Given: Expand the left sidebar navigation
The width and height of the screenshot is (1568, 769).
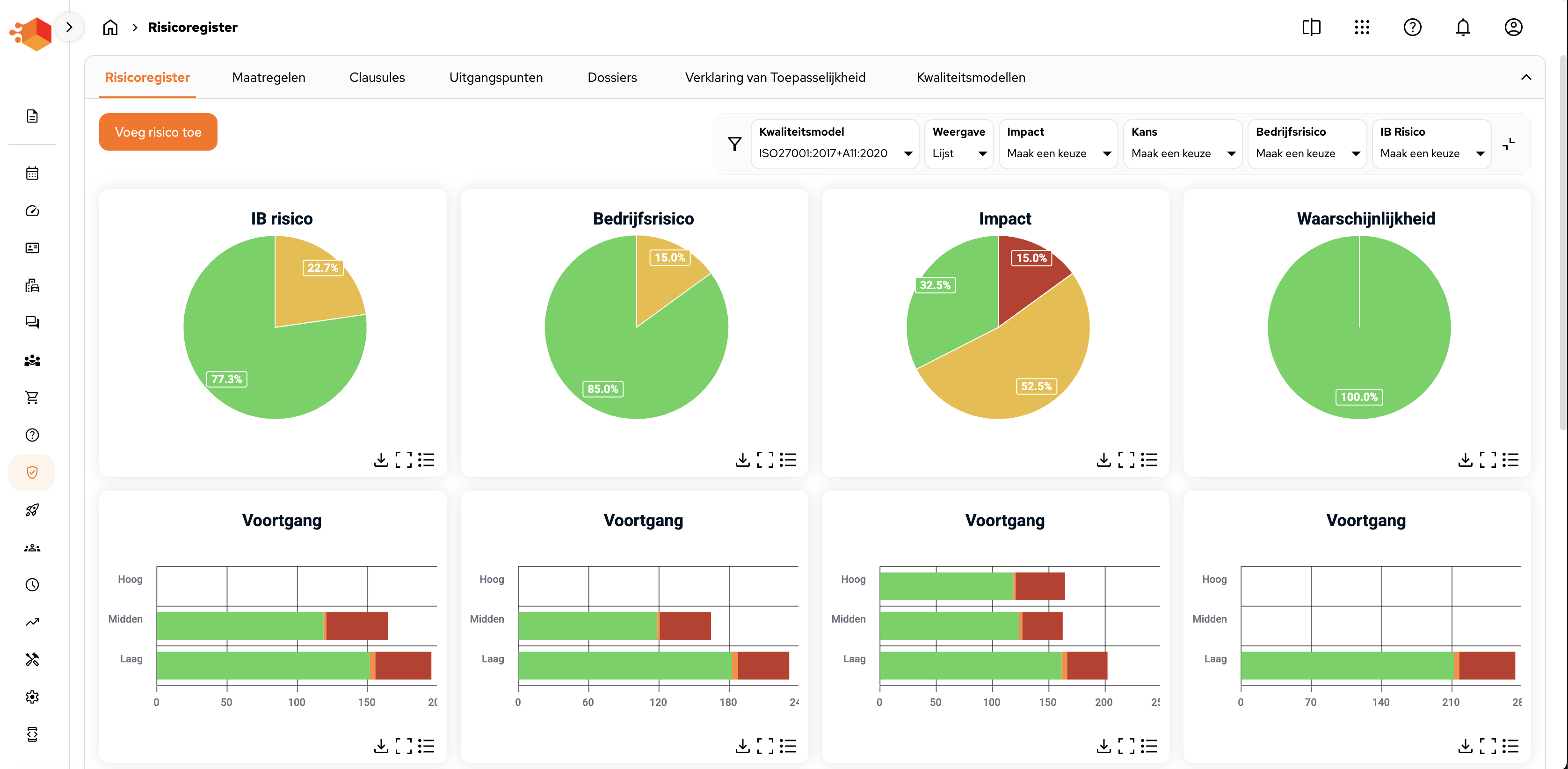Looking at the screenshot, I should coord(69,28).
